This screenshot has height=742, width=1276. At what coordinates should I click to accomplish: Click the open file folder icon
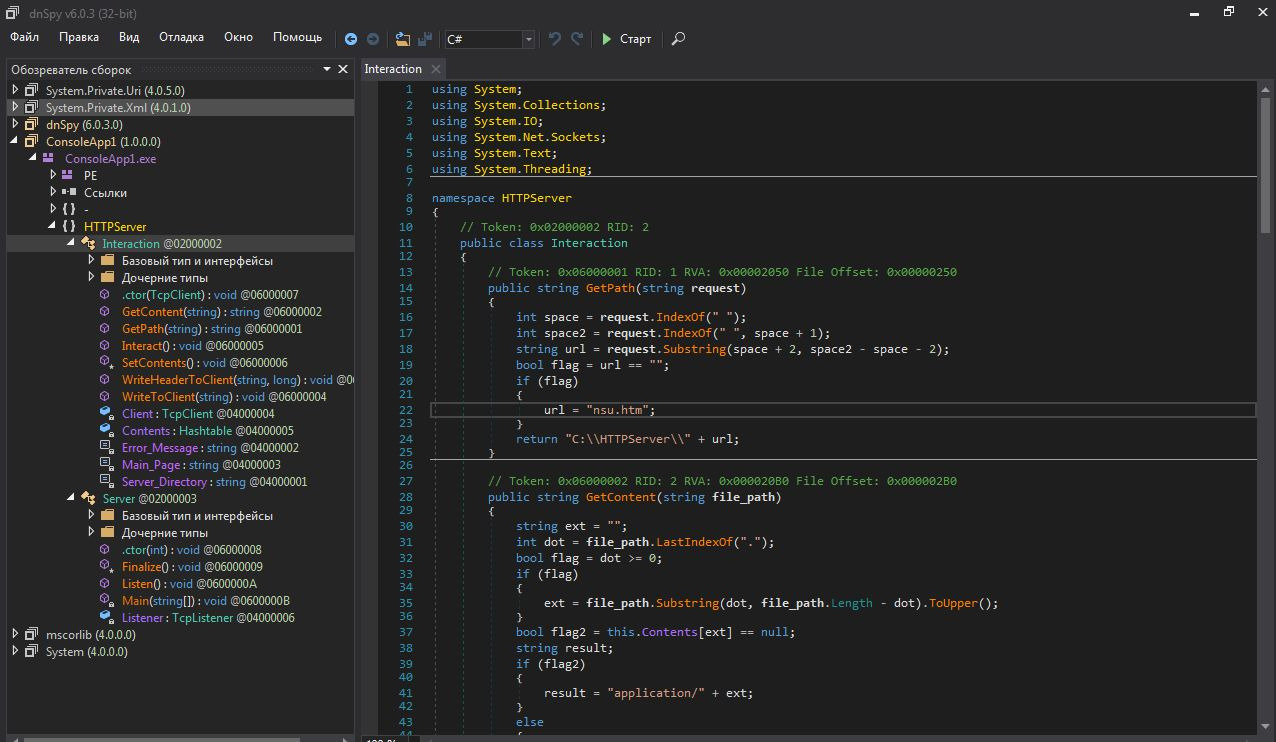coord(402,39)
